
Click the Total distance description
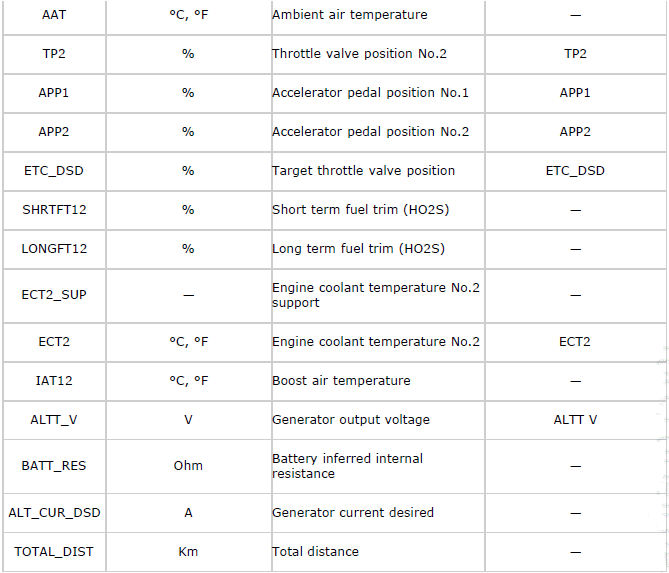pyautogui.click(x=315, y=552)
